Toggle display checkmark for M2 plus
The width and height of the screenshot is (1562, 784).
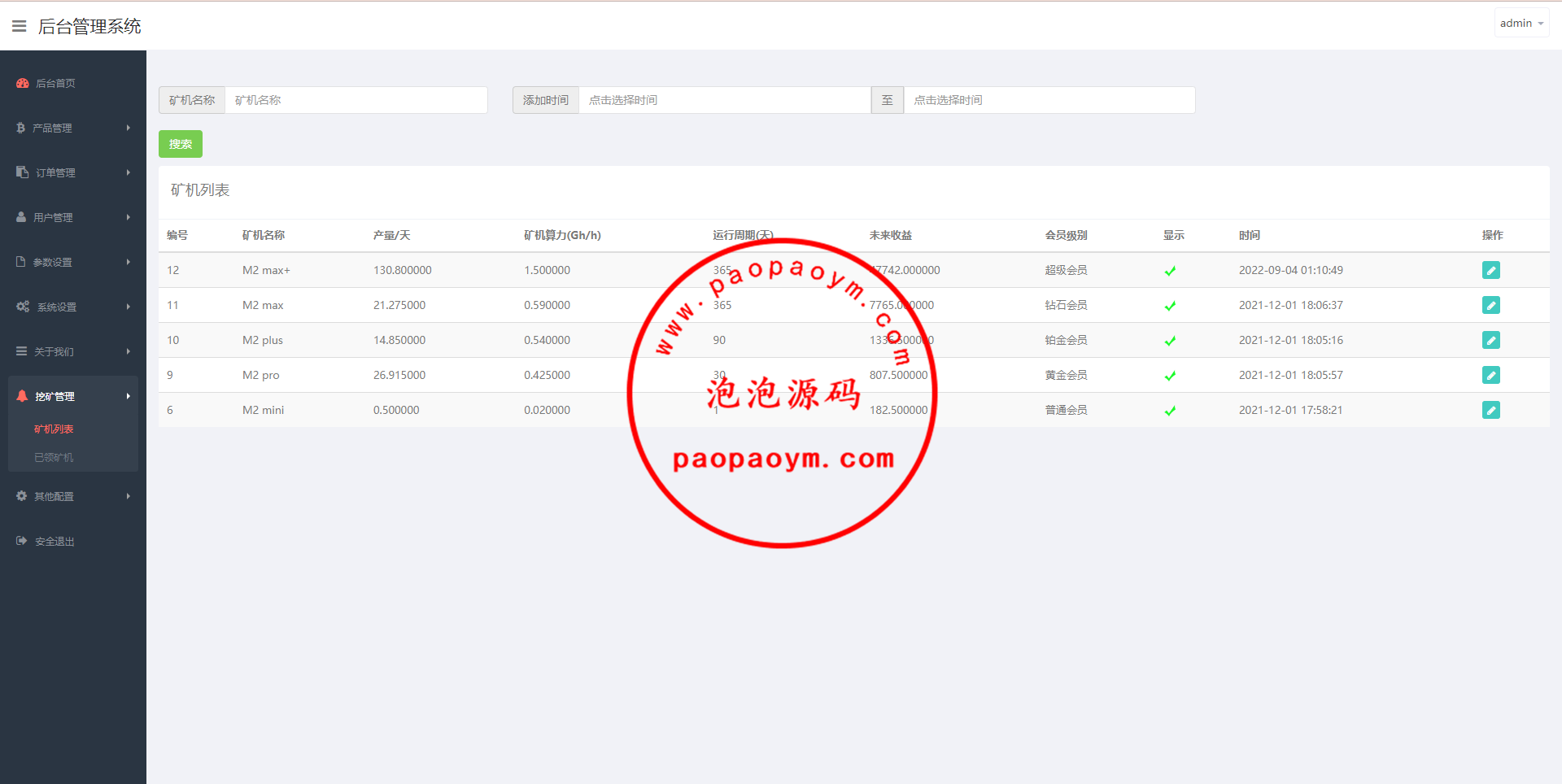pos(1170,341)
